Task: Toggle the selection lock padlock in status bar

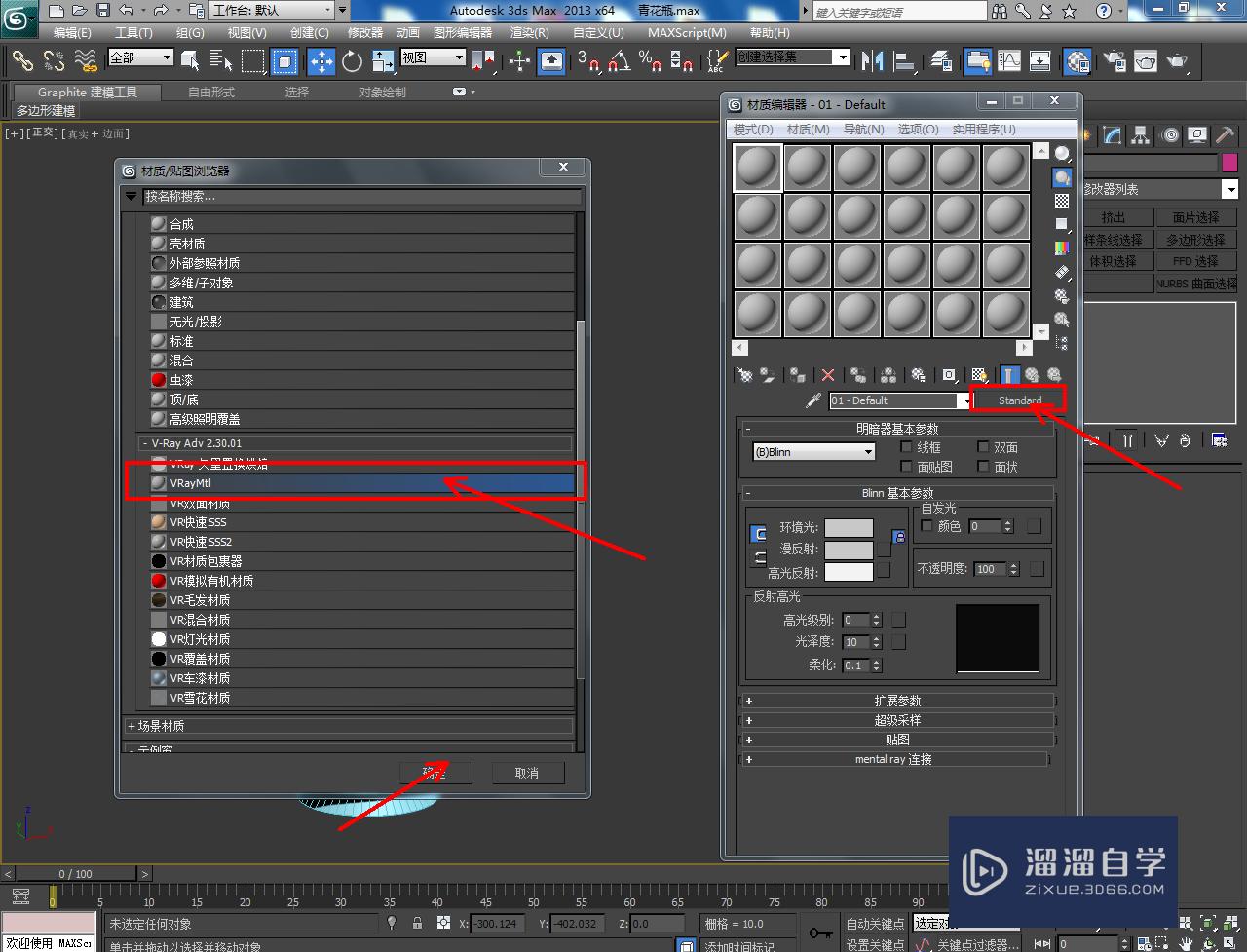Action: 418,923
